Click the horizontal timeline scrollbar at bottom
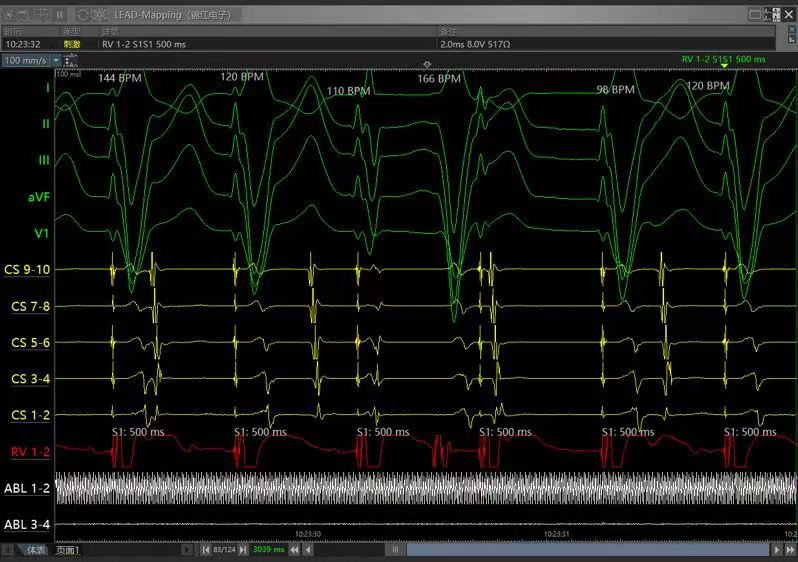Image resolution: width=798 pixels, height=562 pixels. 580,550
